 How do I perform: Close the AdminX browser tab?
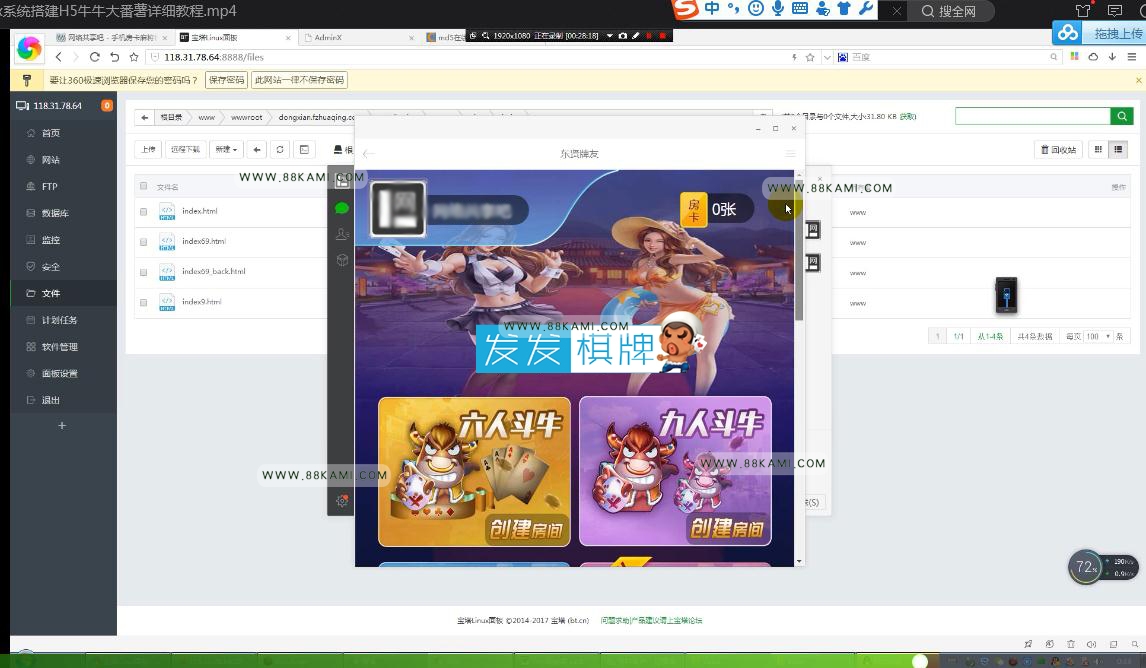coord(411,37)
